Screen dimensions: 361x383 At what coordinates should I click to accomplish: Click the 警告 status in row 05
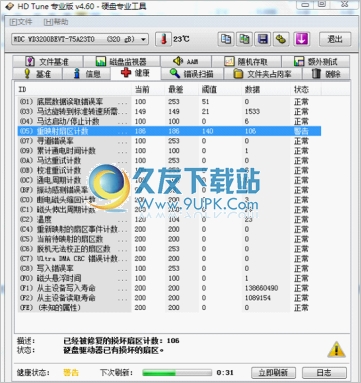301,131
